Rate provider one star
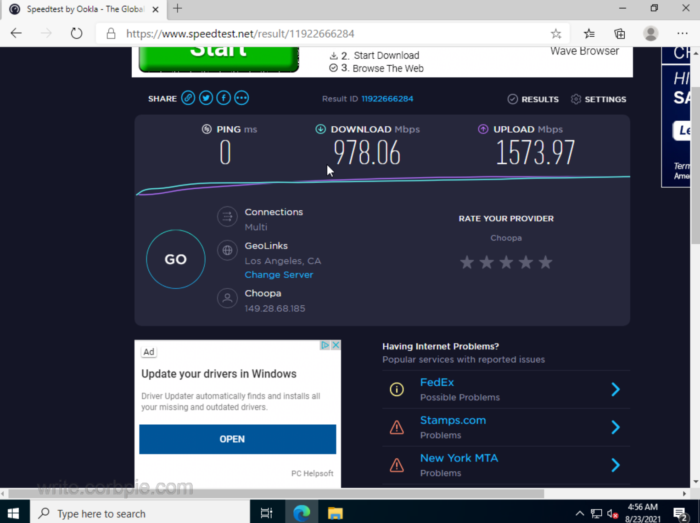The image size is (700, 523). coord(467,262)
